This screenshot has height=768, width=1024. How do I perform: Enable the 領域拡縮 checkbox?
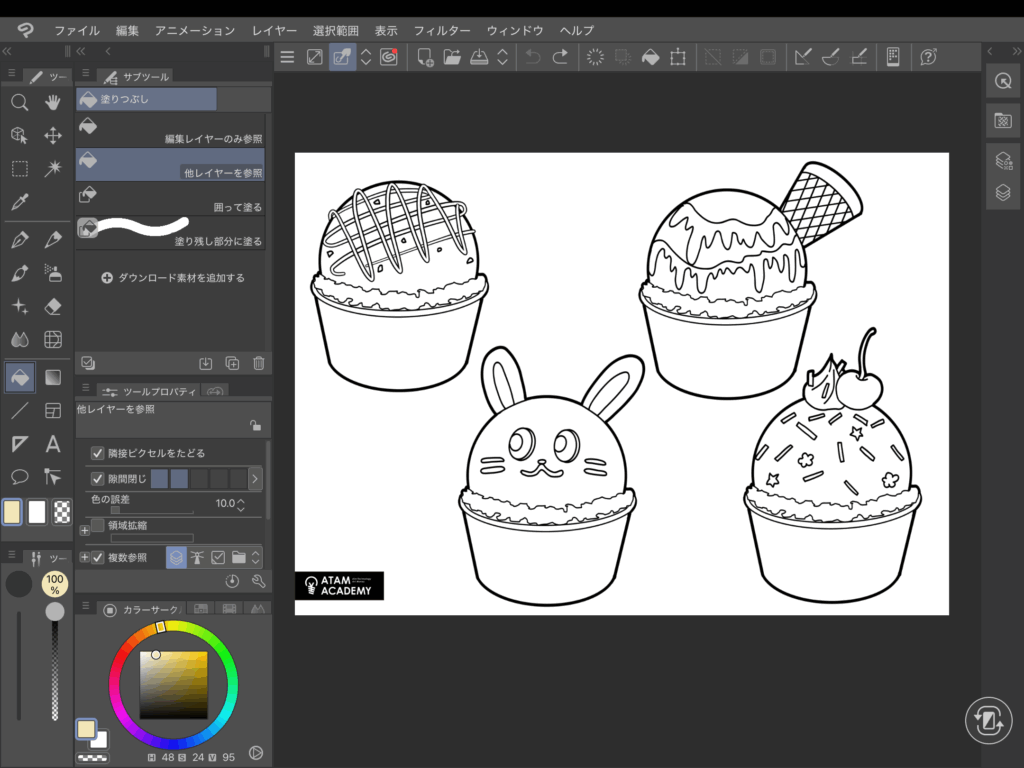point(98,525)
